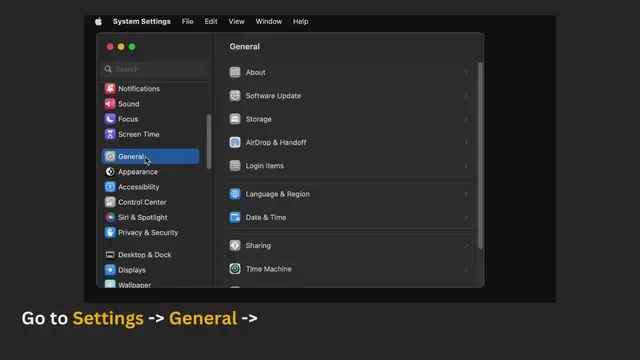Click the Date & Time icon

point(235,217)
